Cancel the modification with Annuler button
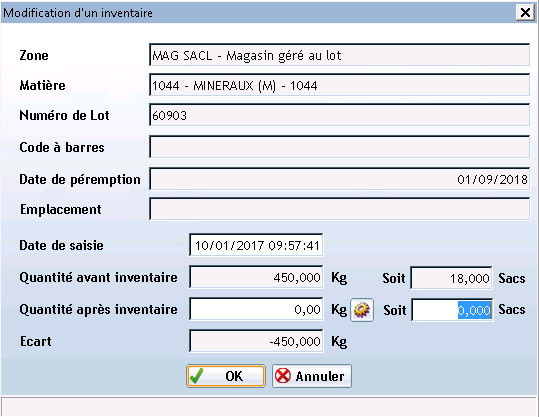Image resolution: width=539 pixels, height=417 pixels. coord(312,376)
